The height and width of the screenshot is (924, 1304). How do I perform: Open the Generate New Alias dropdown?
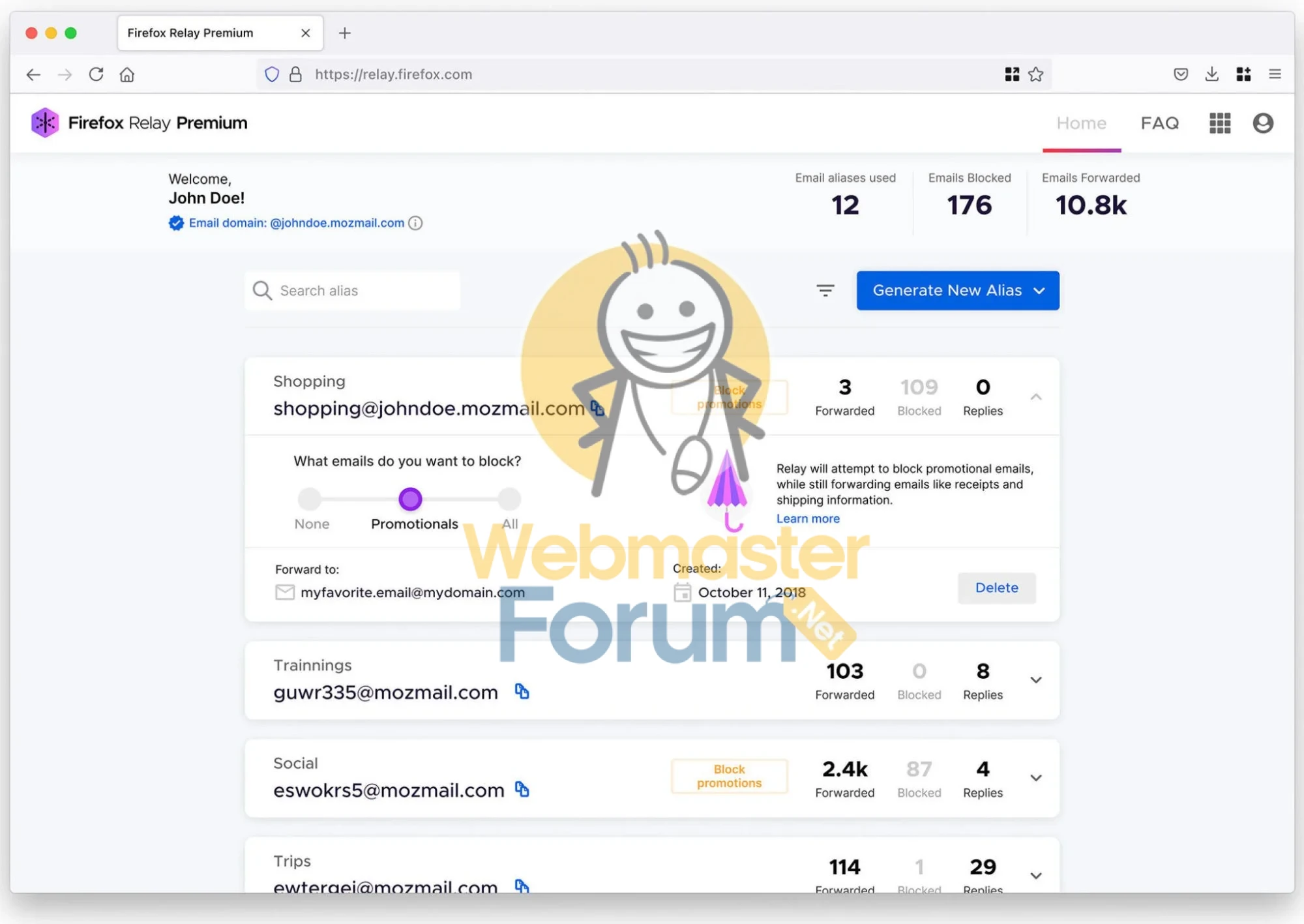(x=1040, y=290)
